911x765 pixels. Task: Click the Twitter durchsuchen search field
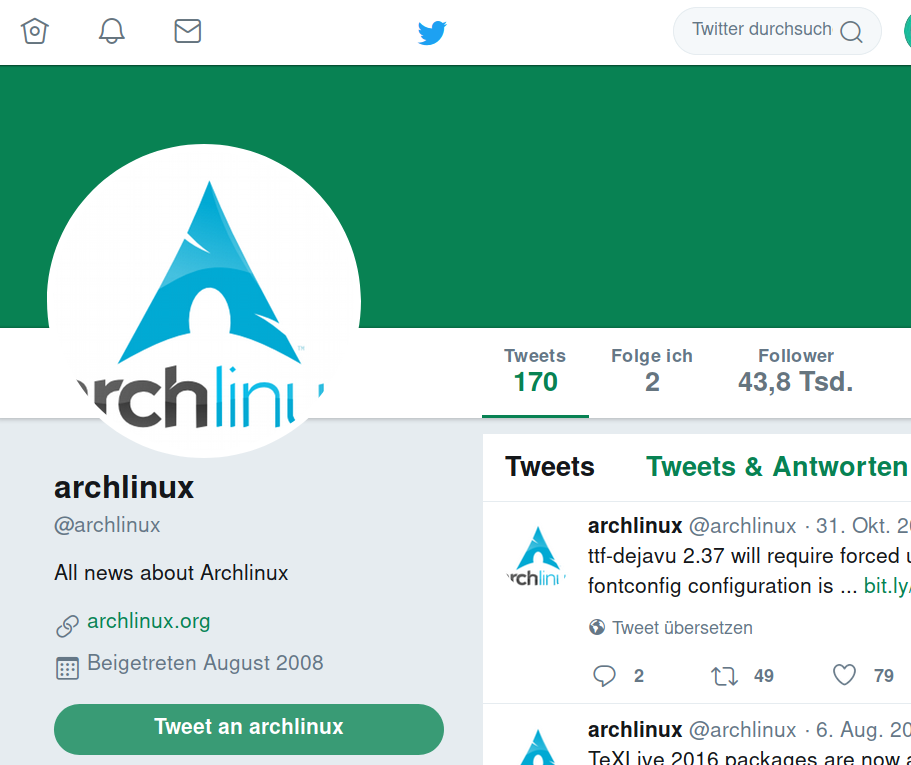tap(777, 31)
